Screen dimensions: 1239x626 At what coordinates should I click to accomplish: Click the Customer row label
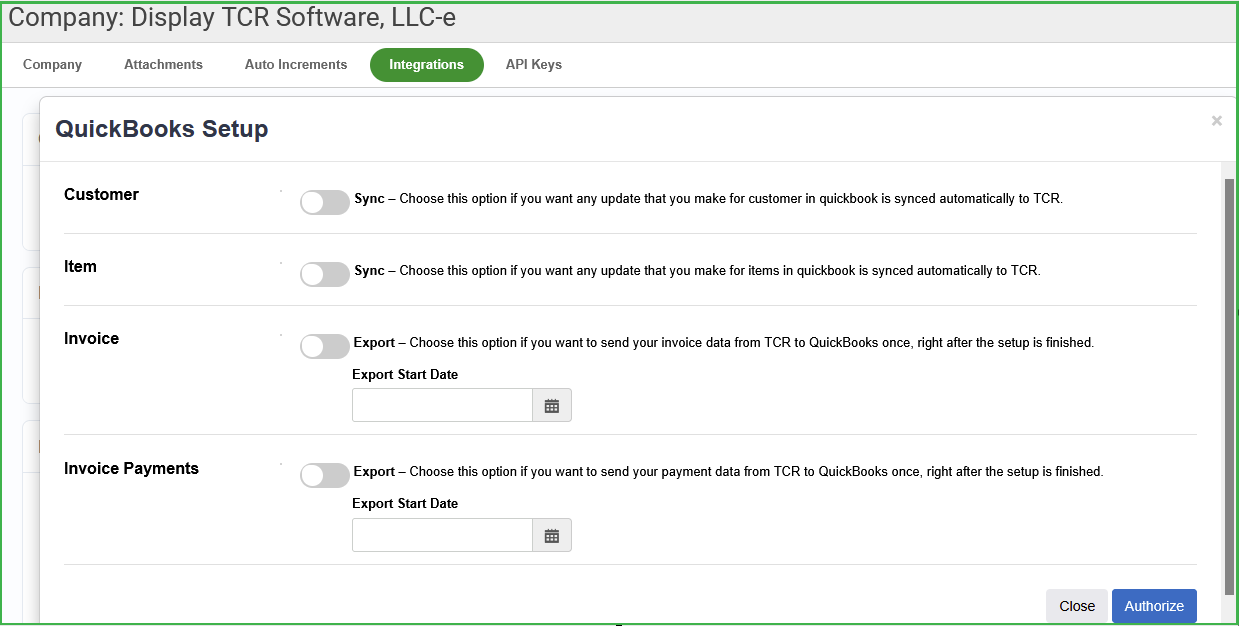101,194
